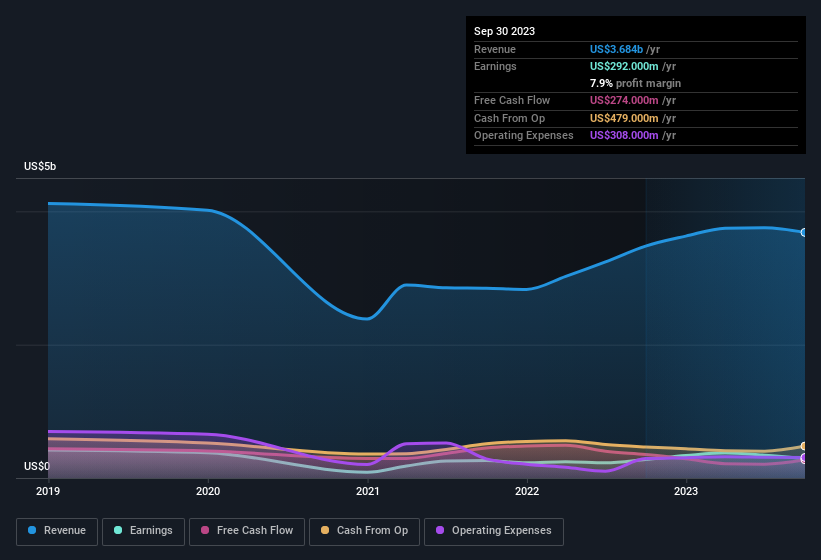Image resolution: width=821 pixels, height=560 pixels.
Task: Toggle the Operating Expenses legend button
Action: [x=494, y=532]
